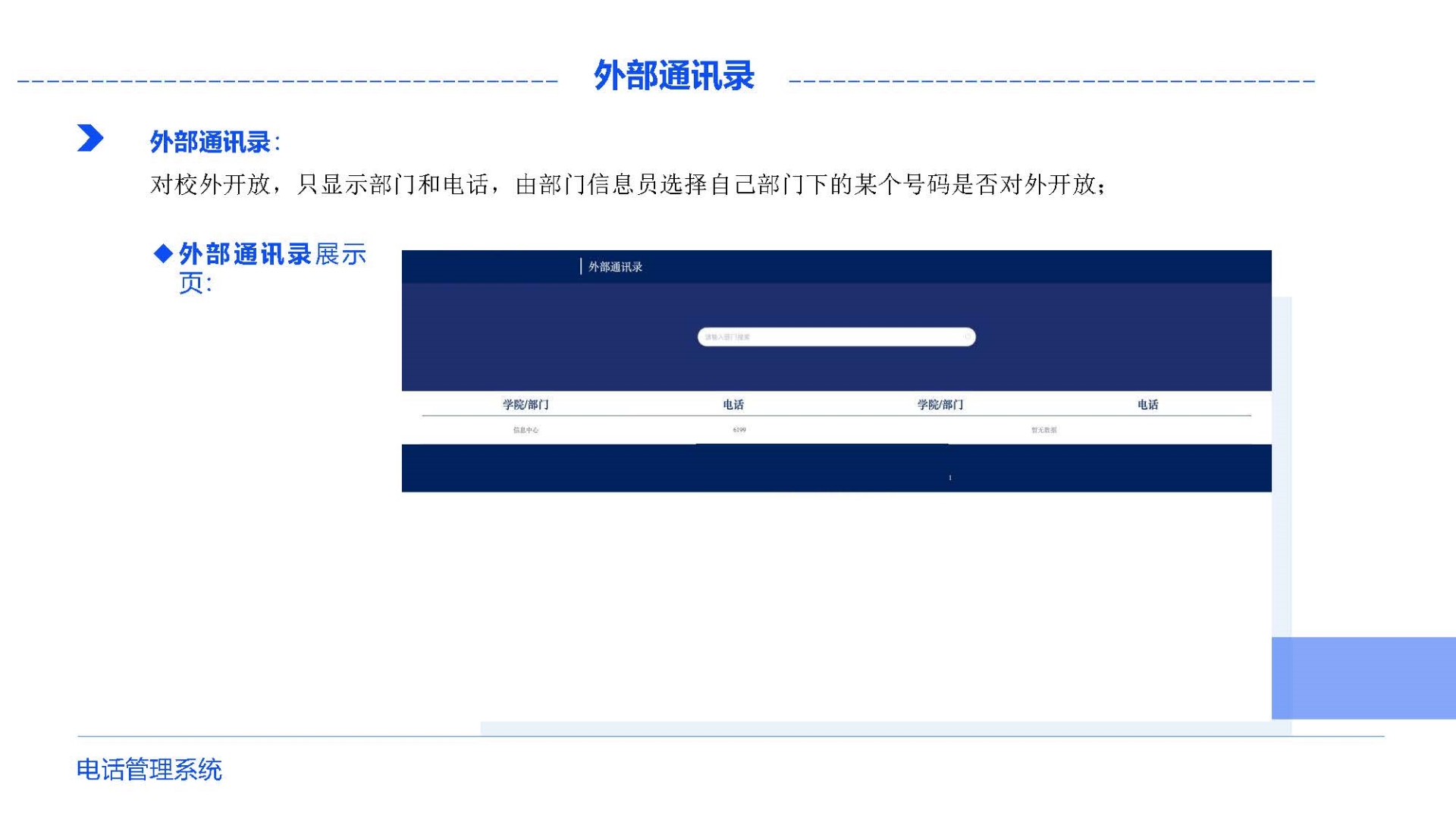Screen dimensions: 1456x819
Task: Click the blue diamond bullet beside 外部通讯录展示页
Action: [163, 253]
